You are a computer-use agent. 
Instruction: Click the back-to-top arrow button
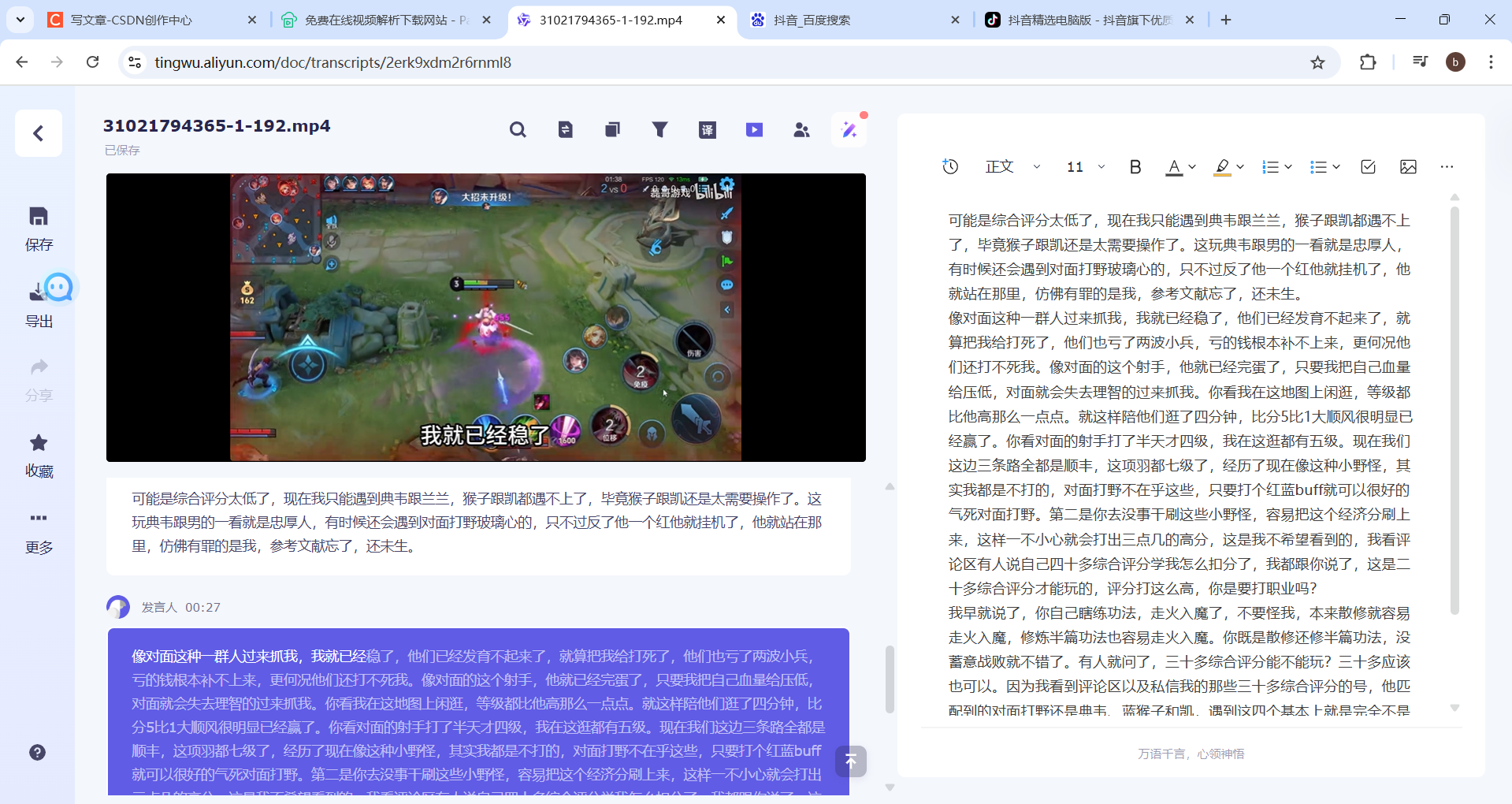pyautogui.click(x=851, y=761)
